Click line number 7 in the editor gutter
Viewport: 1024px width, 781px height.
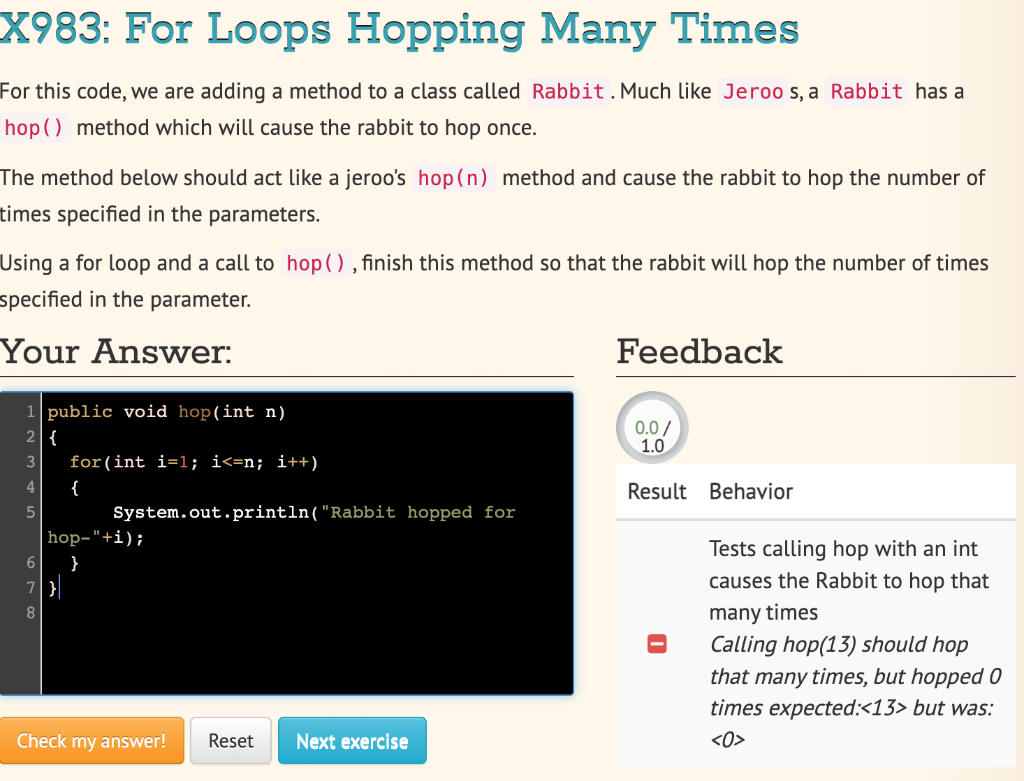tap(31, 587)
